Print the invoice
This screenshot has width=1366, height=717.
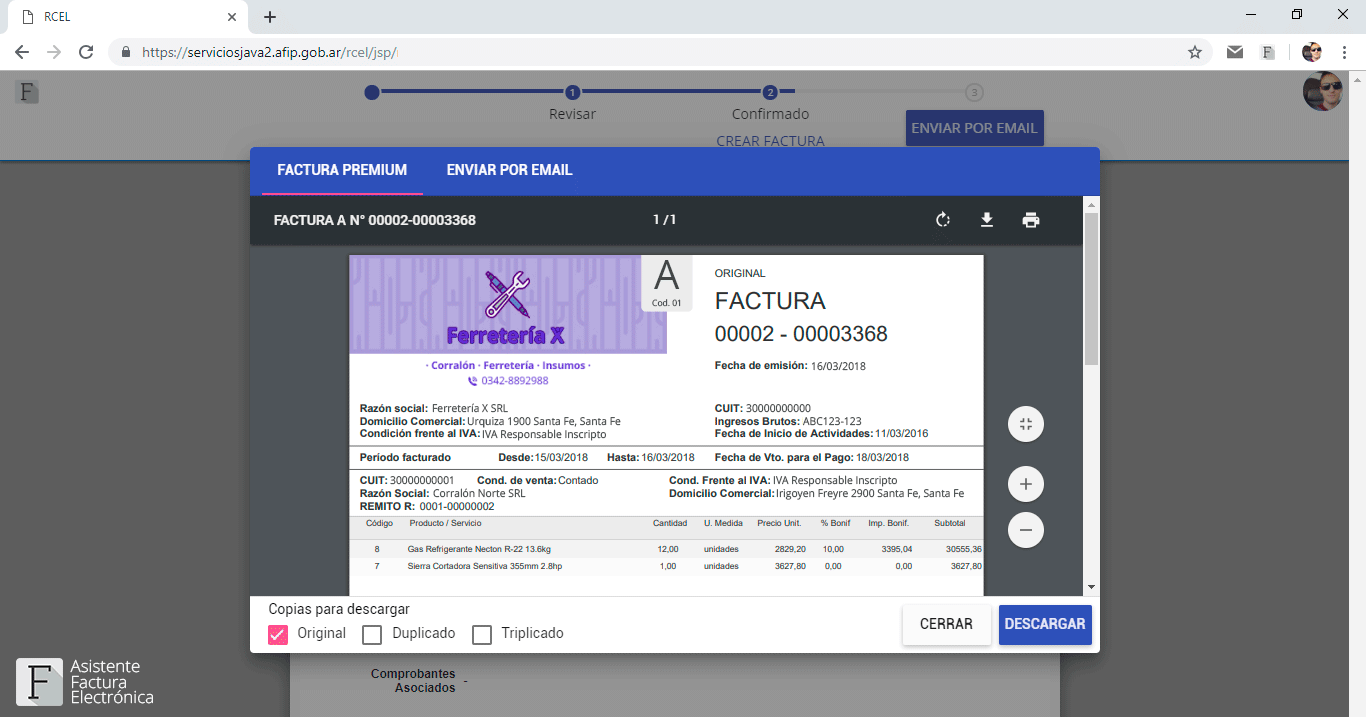point(1031,219)
